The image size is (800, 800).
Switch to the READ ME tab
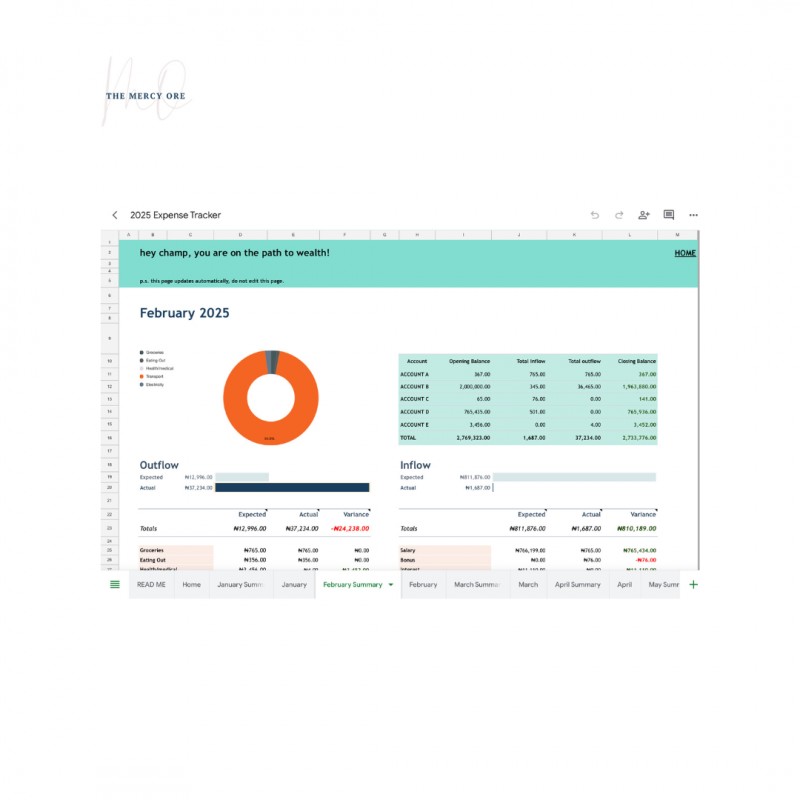point(151,584)
